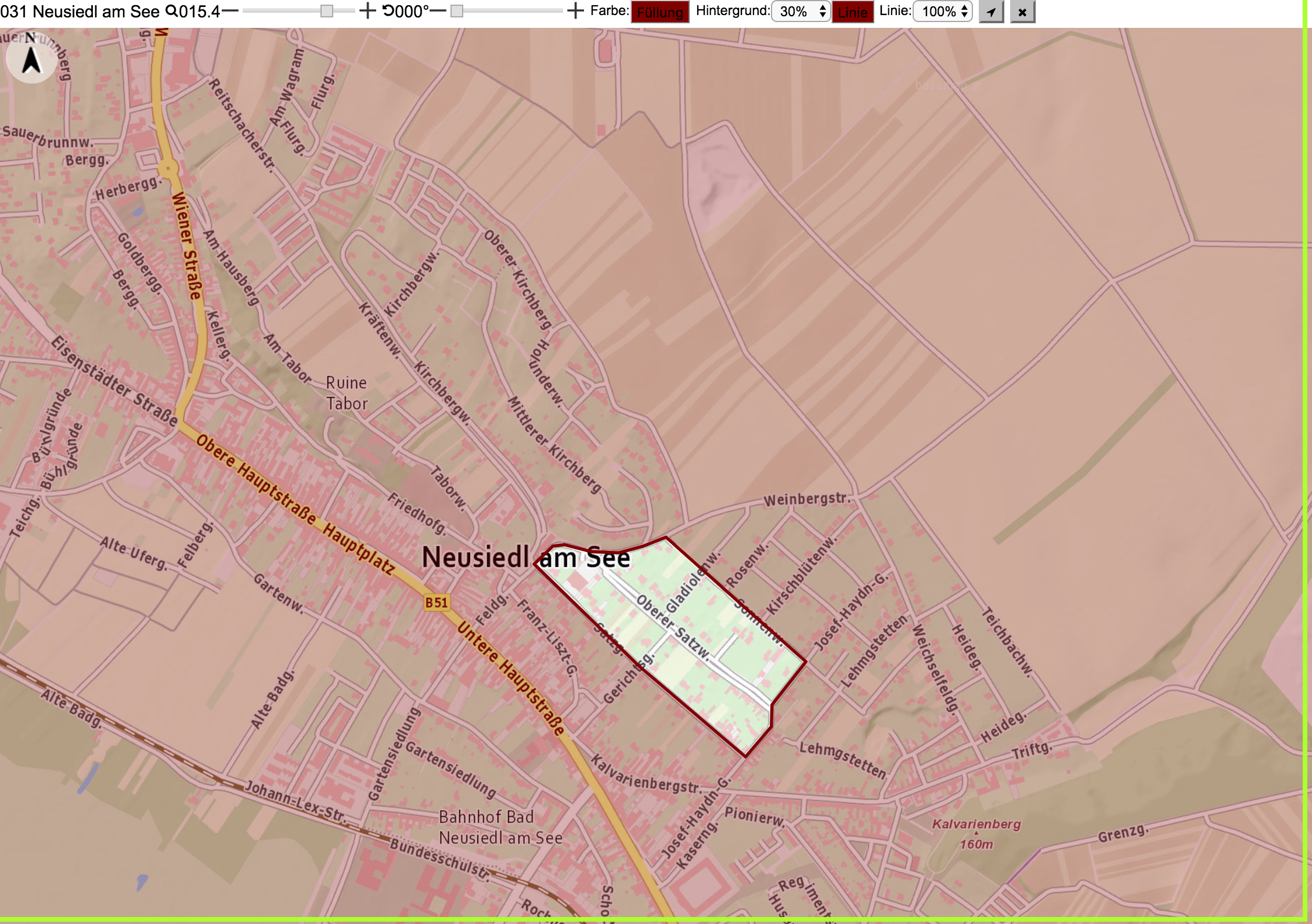The width and height of the screenshot is (1312, 924).
Task: Click the zoom plus icon
Action: [x=367, y=11]
